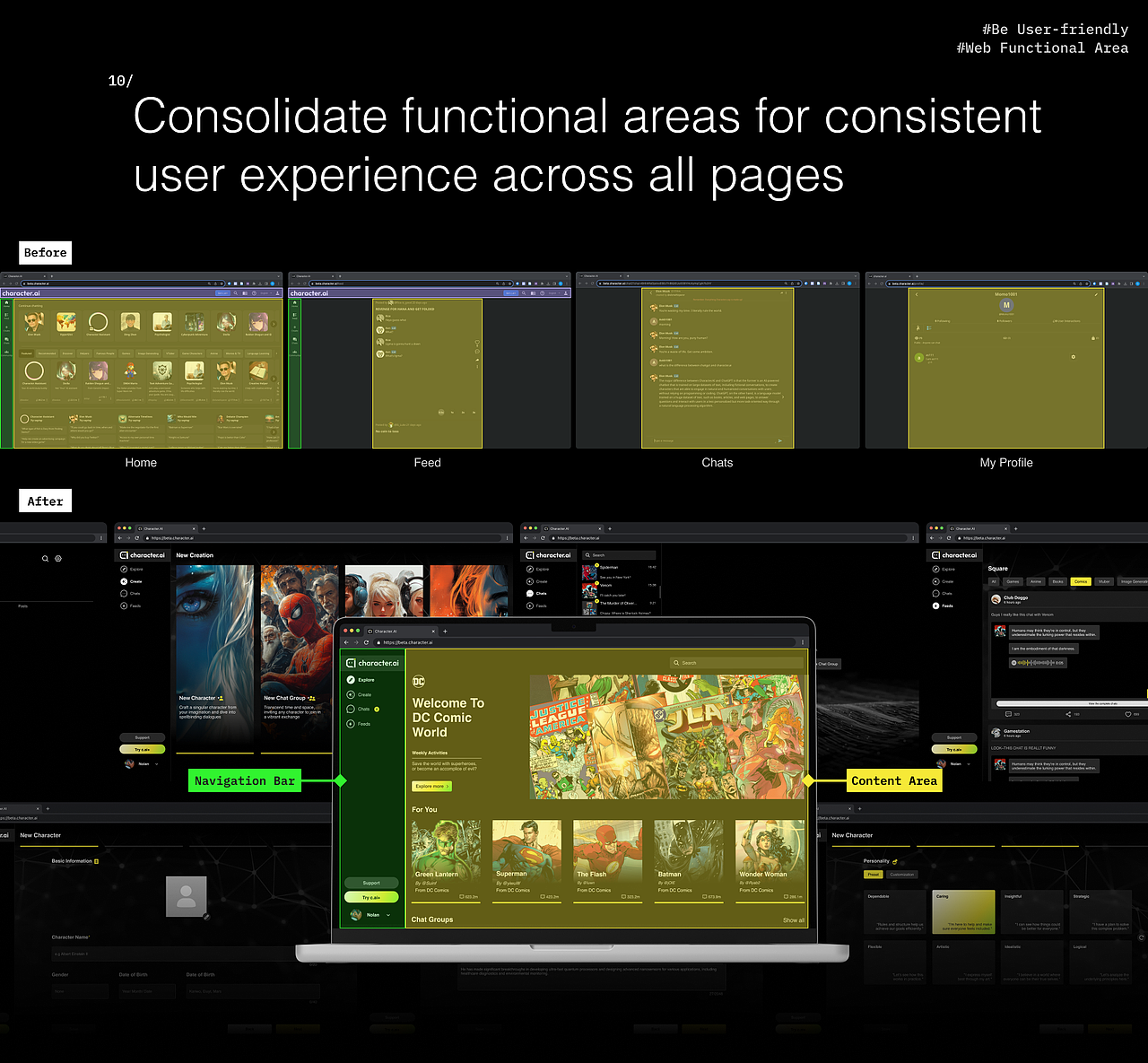
Task: Open the settings gear in the far-left After window
Action: click(x=58, y=558)
